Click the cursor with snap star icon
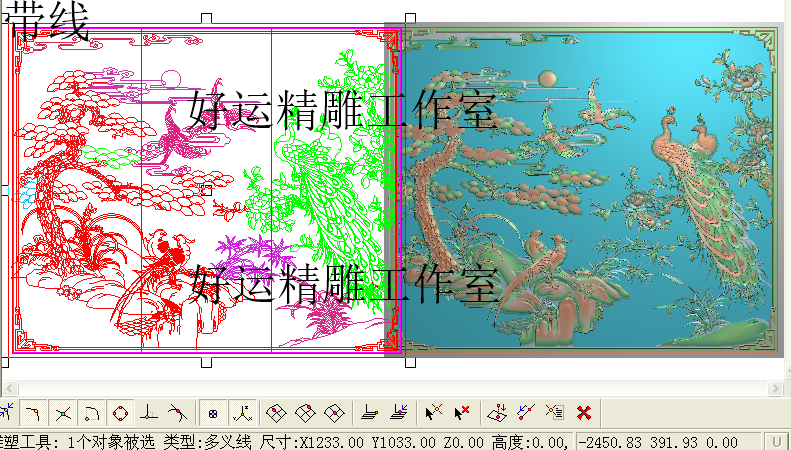 433,413
